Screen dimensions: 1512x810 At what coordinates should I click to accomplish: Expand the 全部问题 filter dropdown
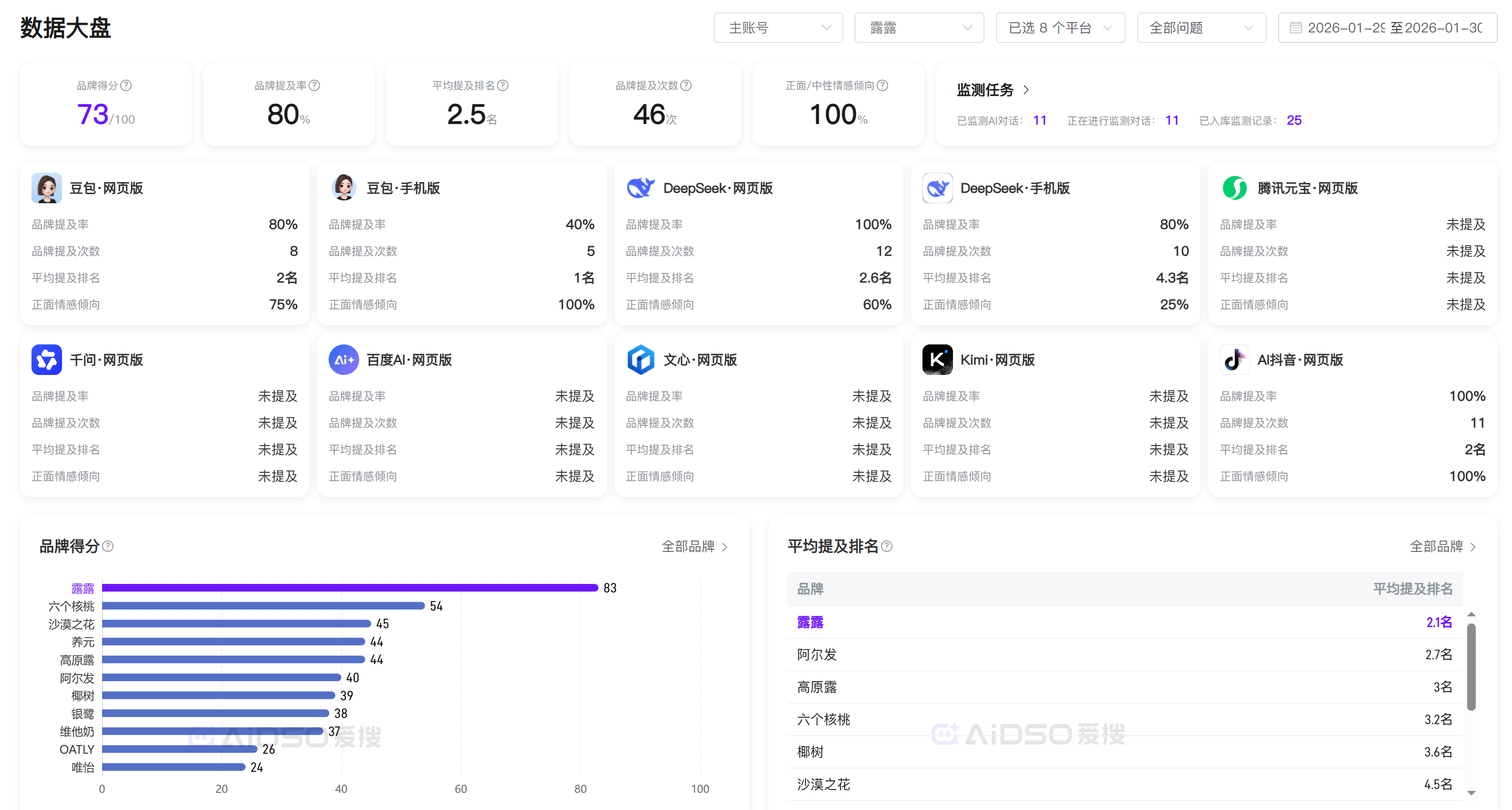pyautogui.click(x=1201, y=28)
